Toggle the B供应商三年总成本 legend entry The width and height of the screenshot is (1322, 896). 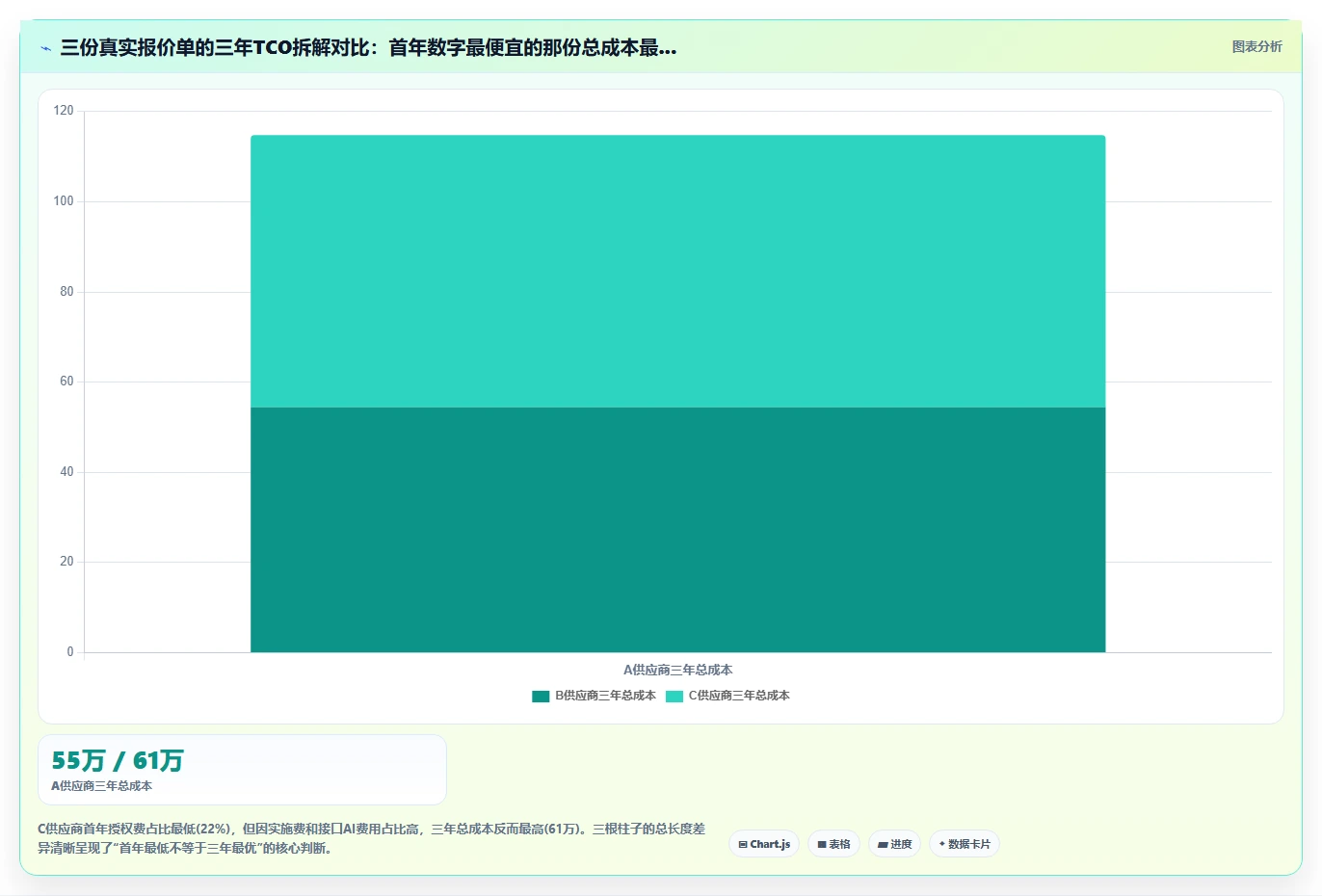click(594, 696)
